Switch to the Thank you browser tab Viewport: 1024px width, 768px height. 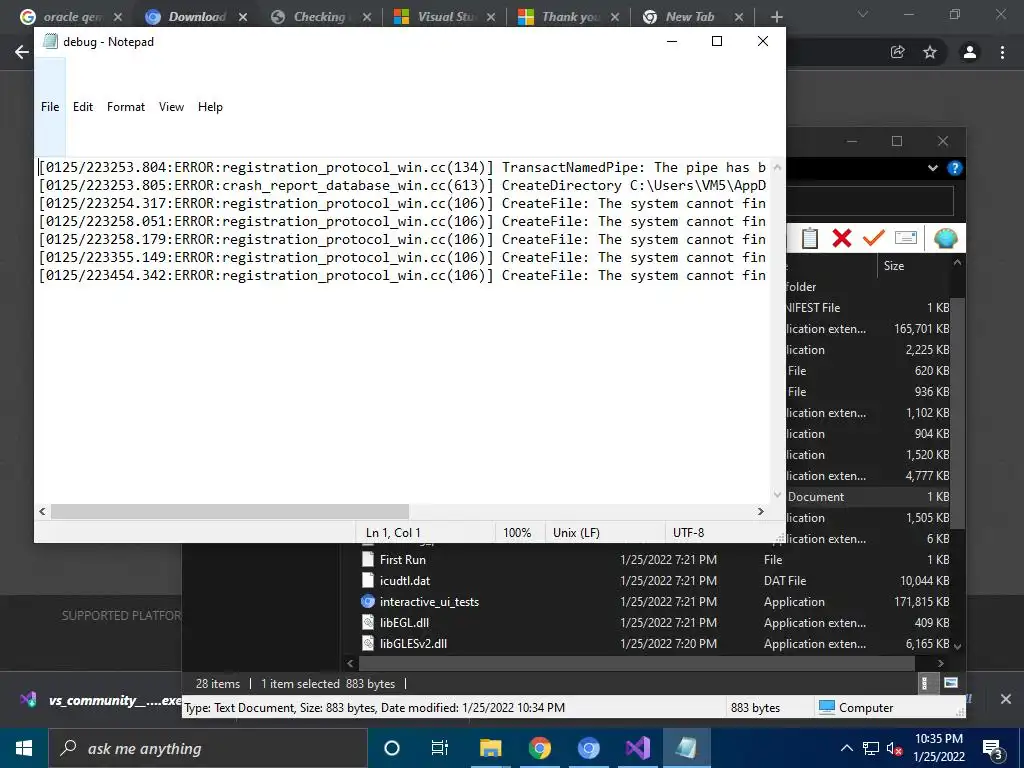point(568,17)
